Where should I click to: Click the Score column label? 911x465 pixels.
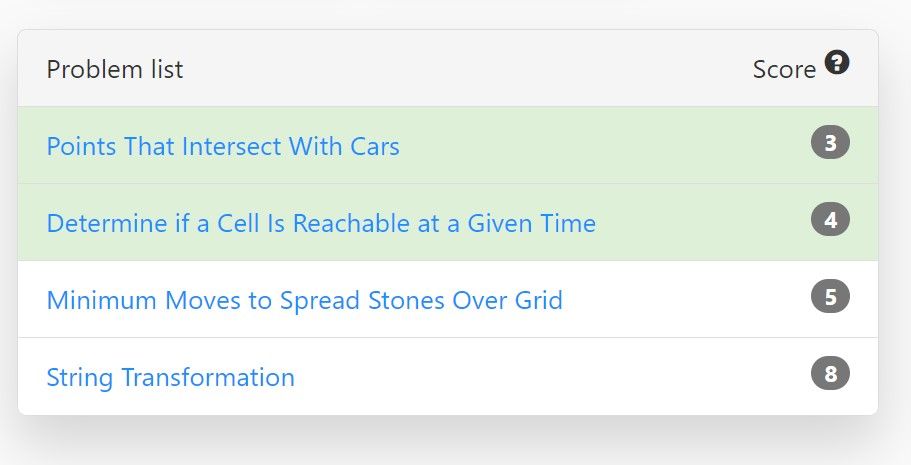[x=784, y=70]
